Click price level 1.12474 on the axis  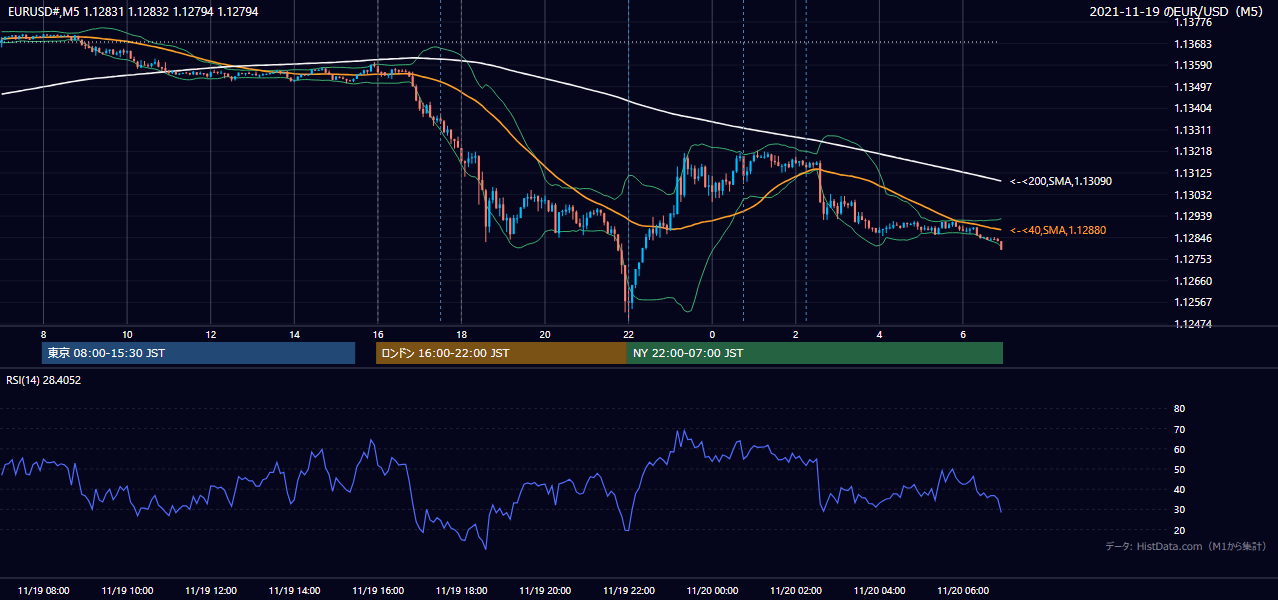tap(1192, 324)
